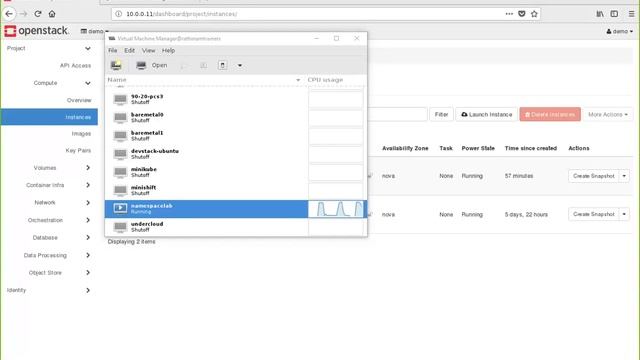
Task: Click the Shut Down VM toolbar icon
Action: point(222,65)
